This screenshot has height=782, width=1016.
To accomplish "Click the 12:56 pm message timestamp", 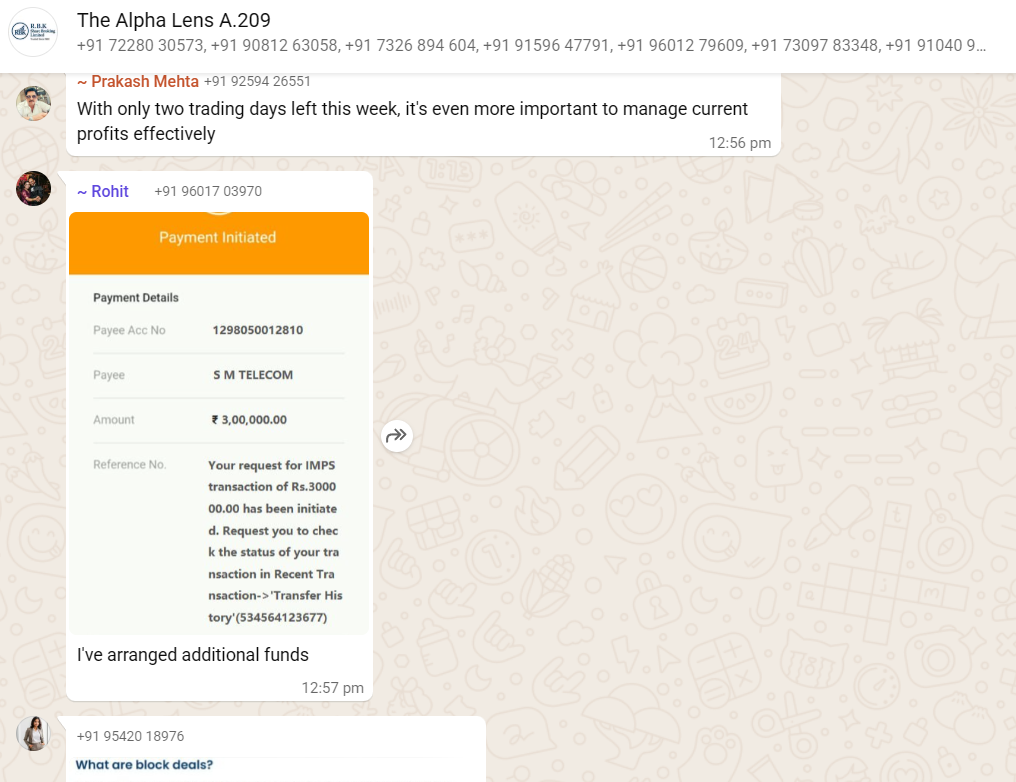I will click(x=739, y=143).
